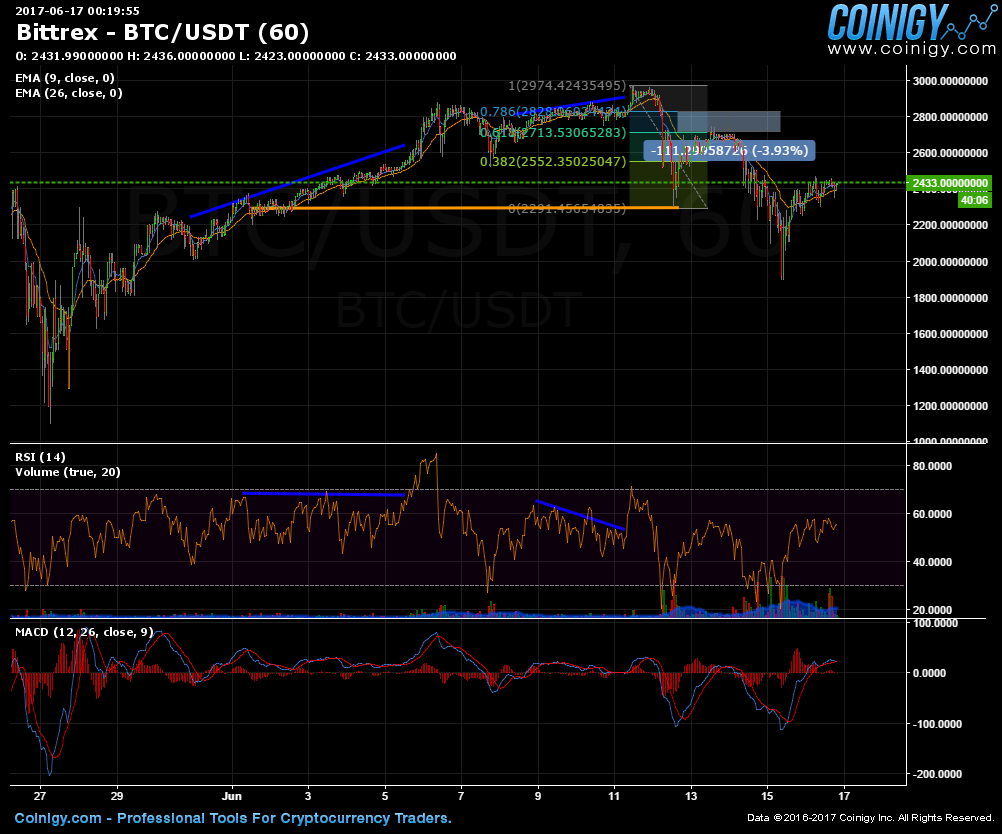Click the H: 2436.00000000 high value
The width and height of the screenshot is (1002, 834).
(181, 56)
